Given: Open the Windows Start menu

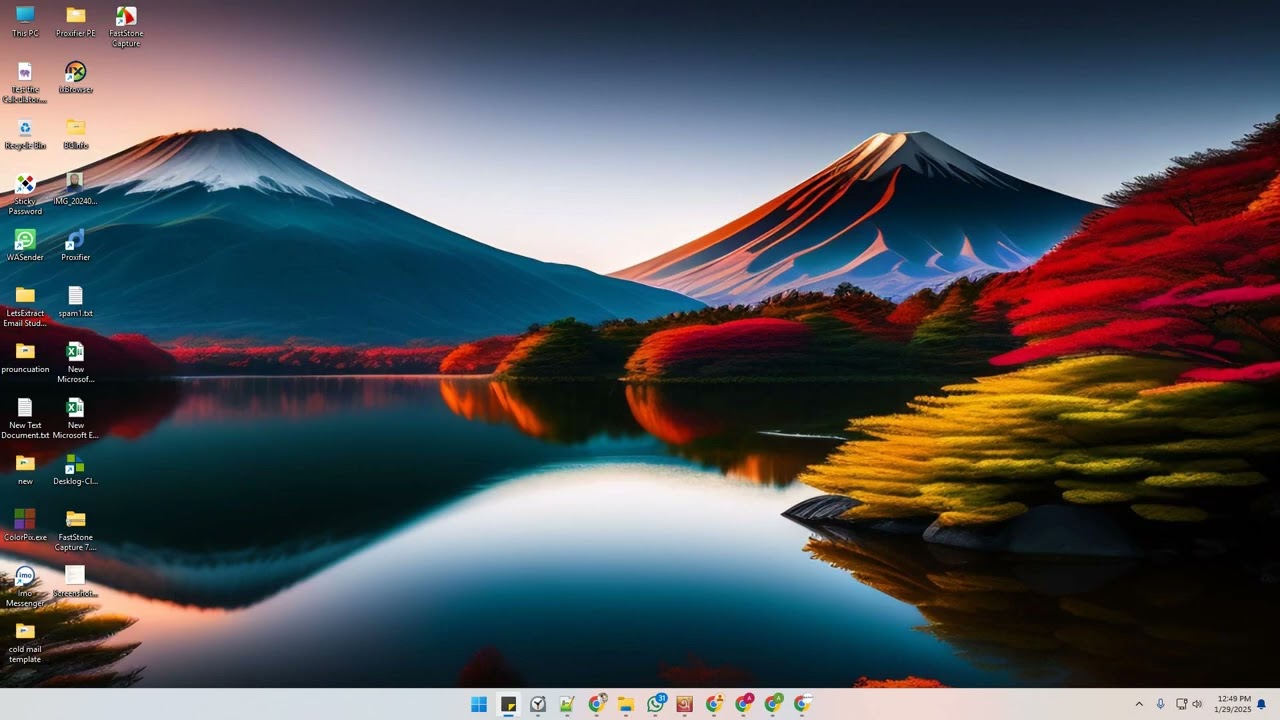Looking at the screenshot, I should [x=479, y=704].
